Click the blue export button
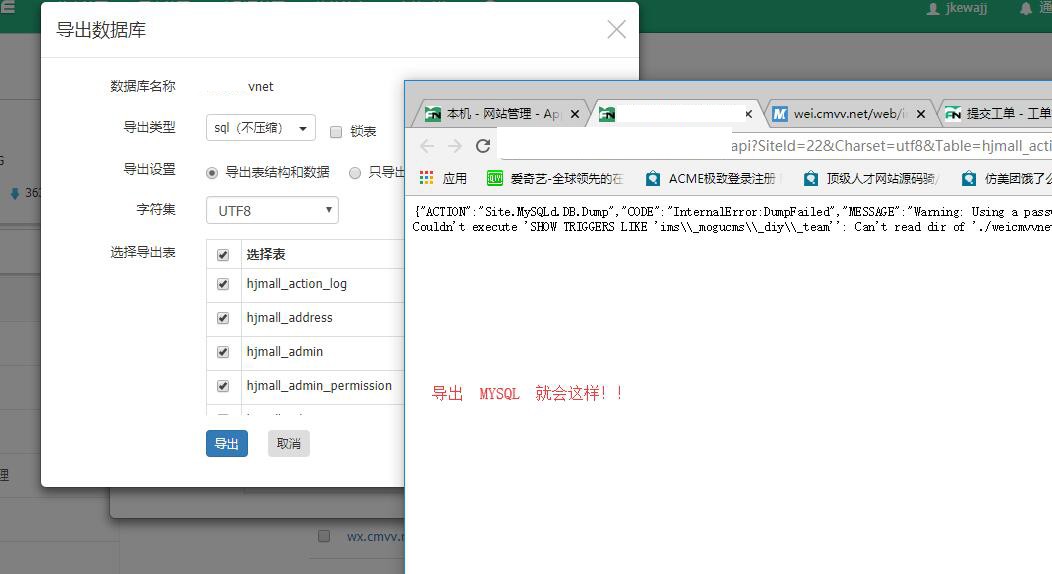 tap(227, 444)
